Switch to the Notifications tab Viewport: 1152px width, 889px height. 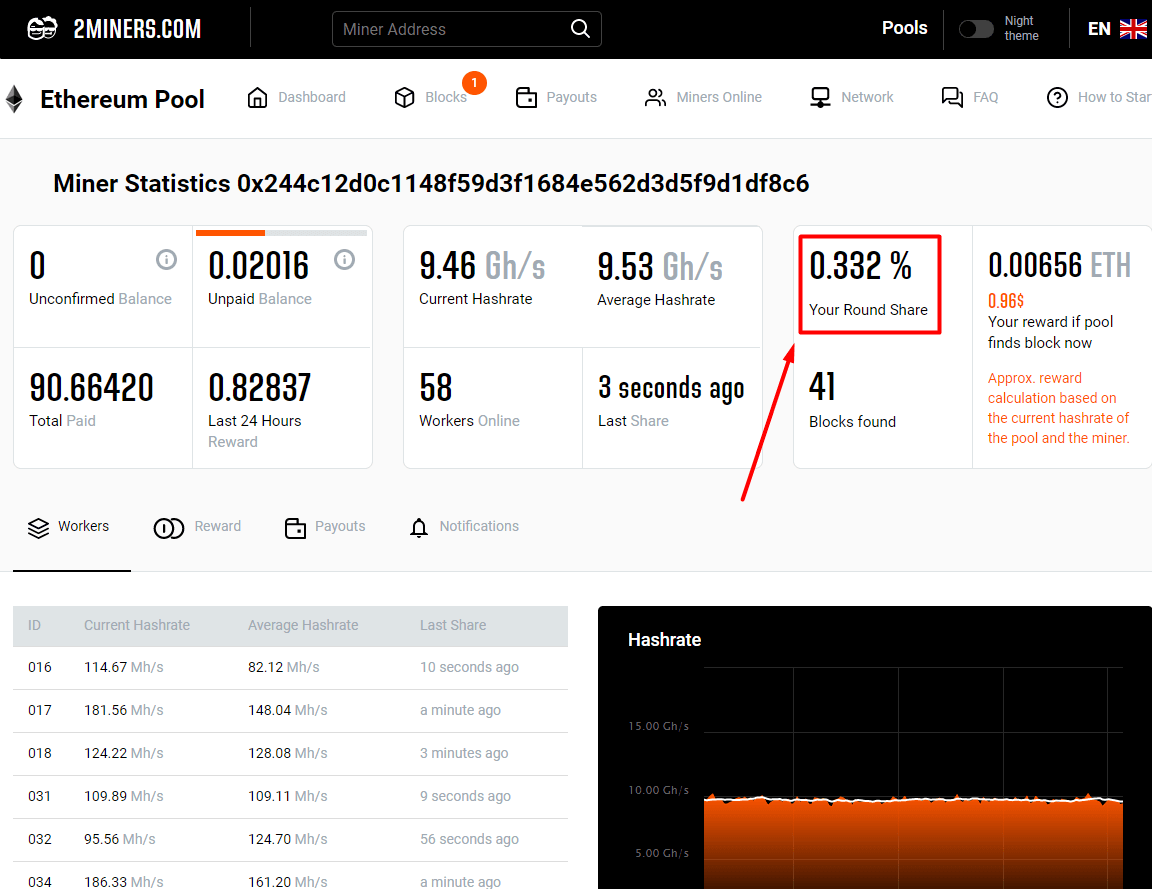464,527
